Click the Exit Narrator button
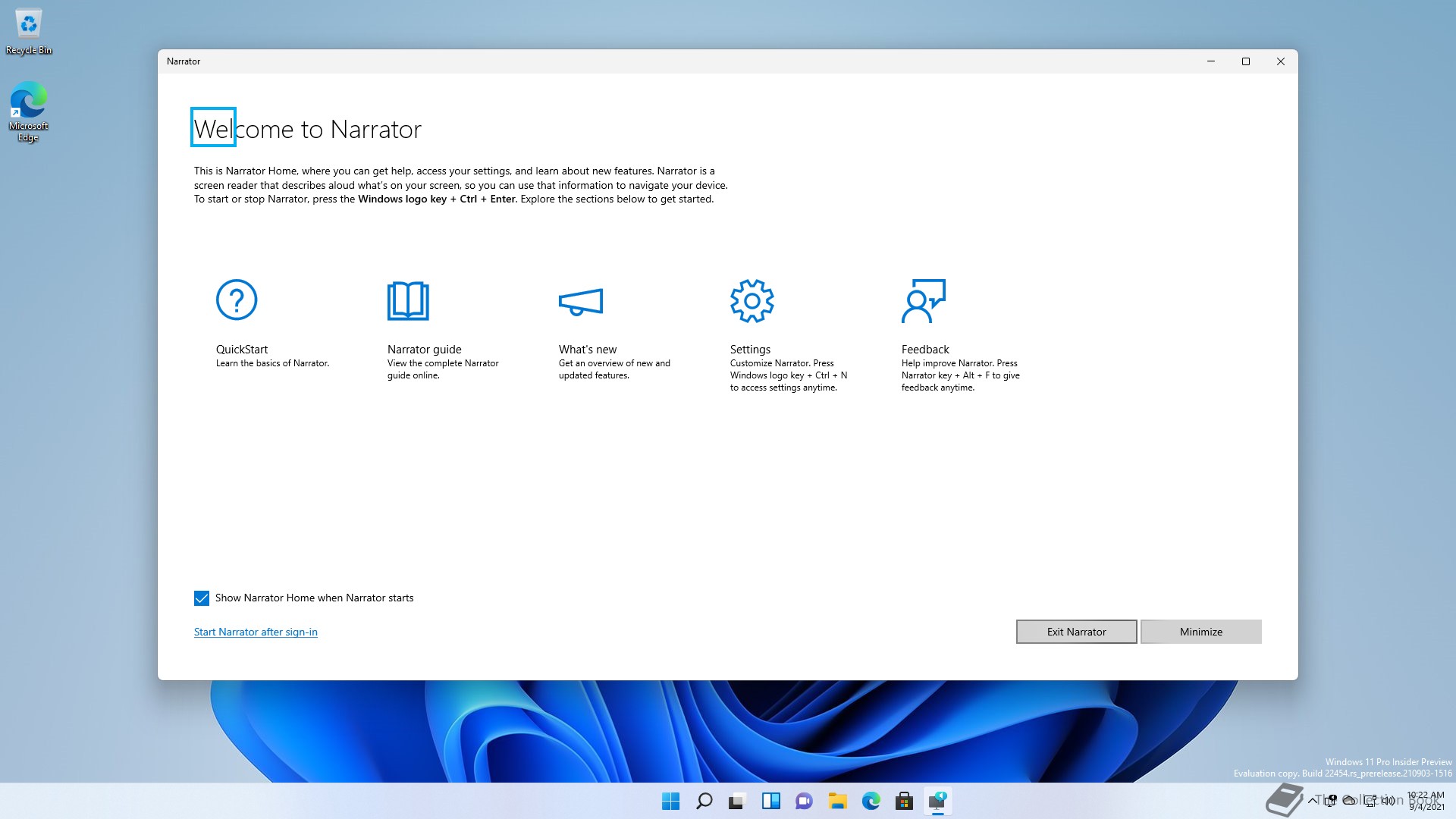 point(1076,632)
